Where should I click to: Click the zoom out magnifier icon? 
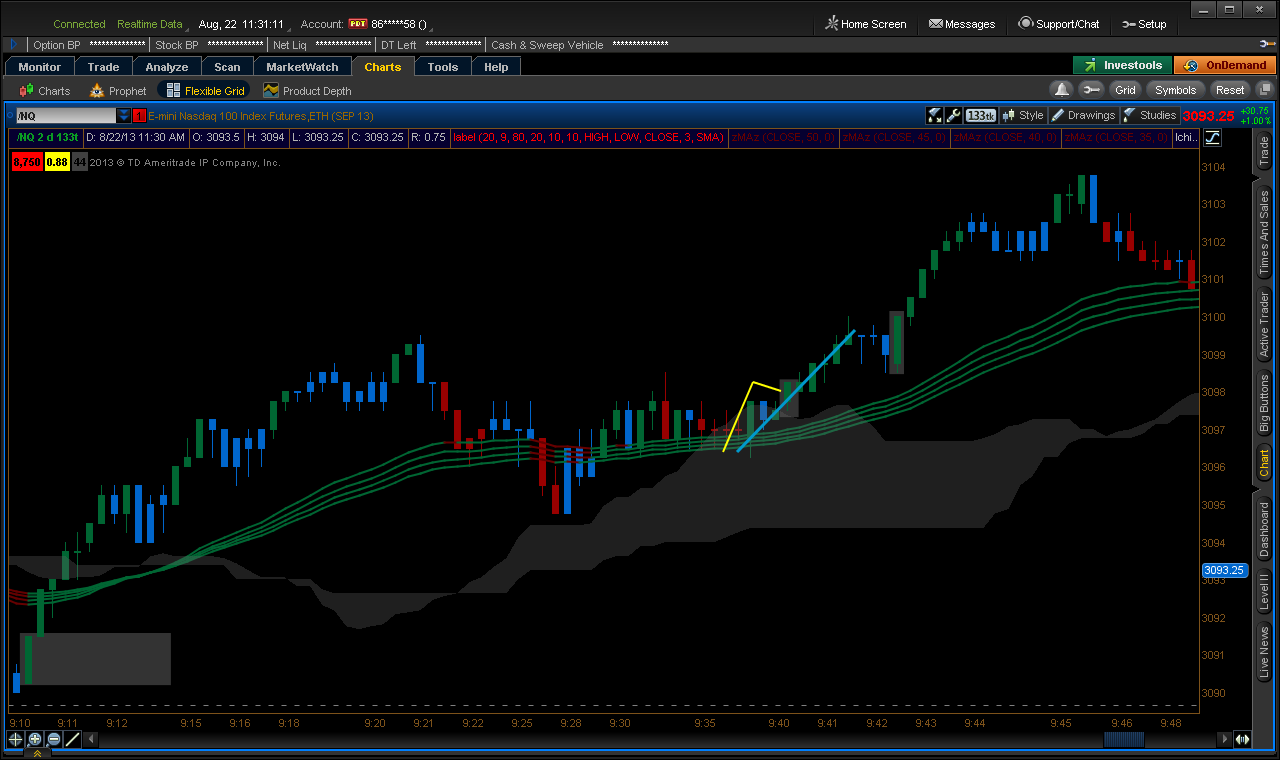(54, 739)
